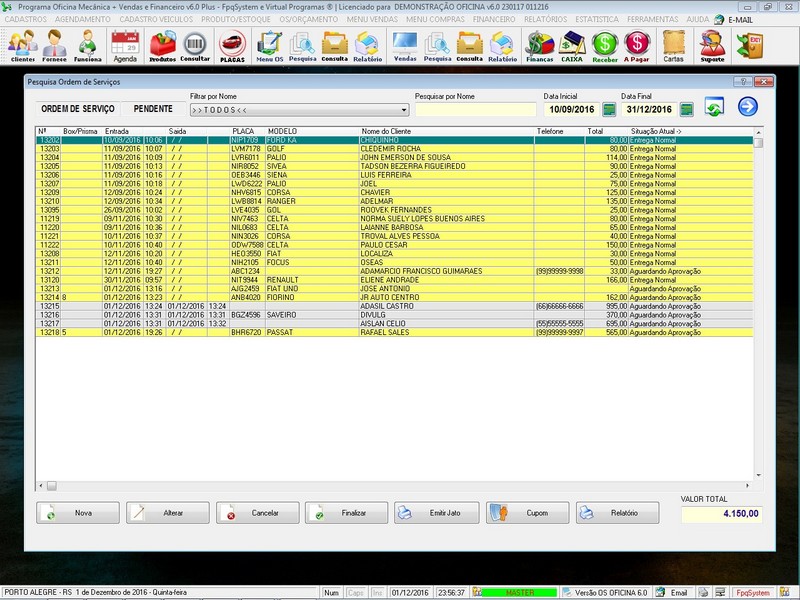Open the Finanças icon

point(540,46)
